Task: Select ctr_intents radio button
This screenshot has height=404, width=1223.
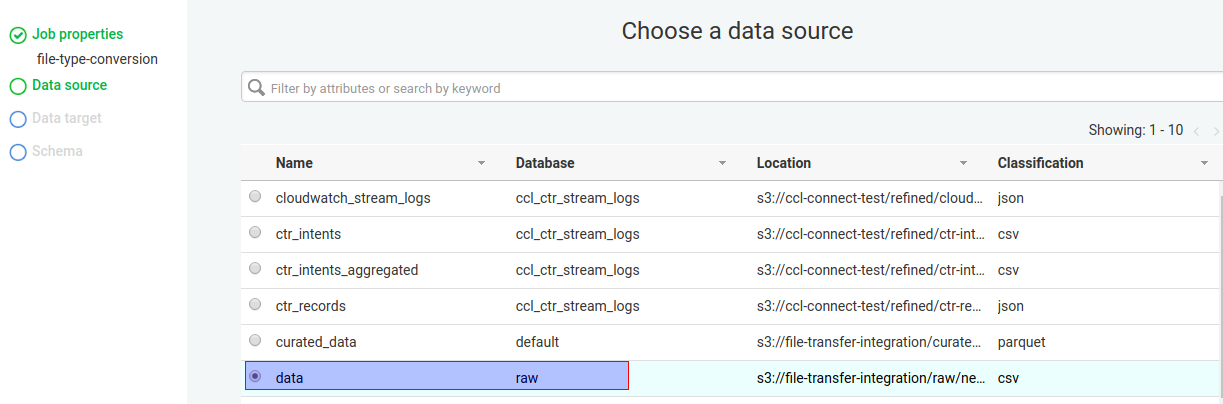Action: (x=255, y=233)
